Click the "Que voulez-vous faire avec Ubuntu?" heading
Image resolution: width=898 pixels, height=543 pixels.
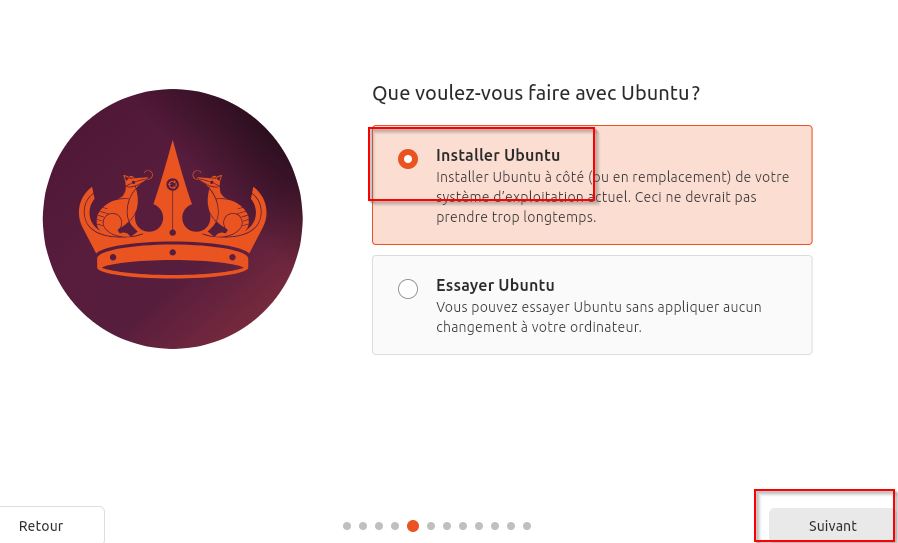[x=536, y=93]
